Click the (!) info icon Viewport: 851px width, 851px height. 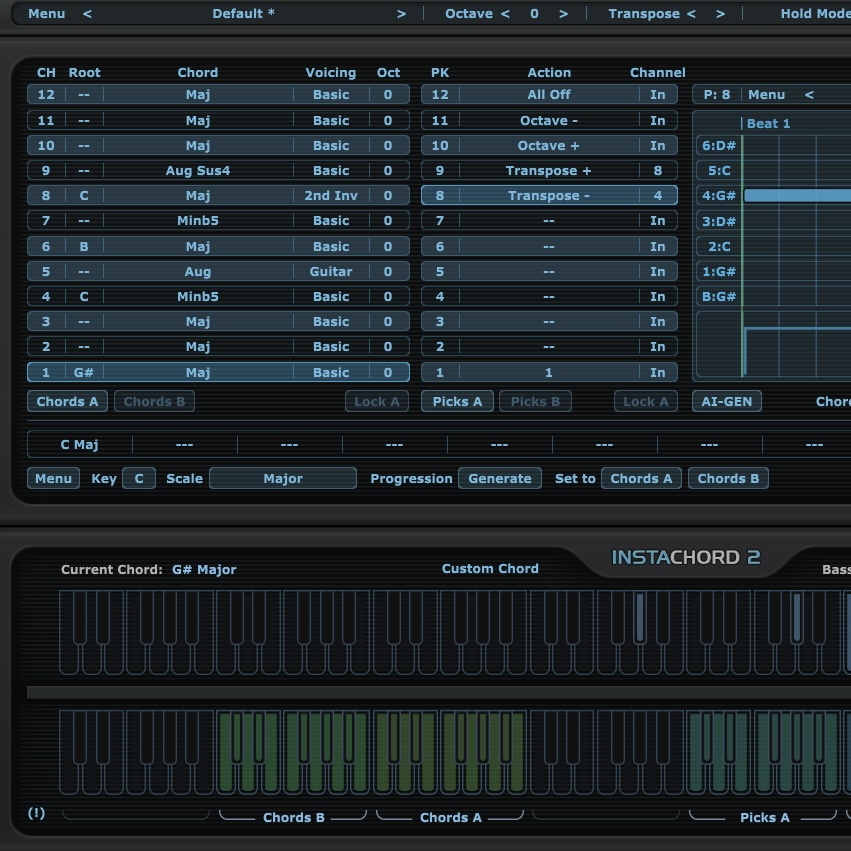pos(37,813)
